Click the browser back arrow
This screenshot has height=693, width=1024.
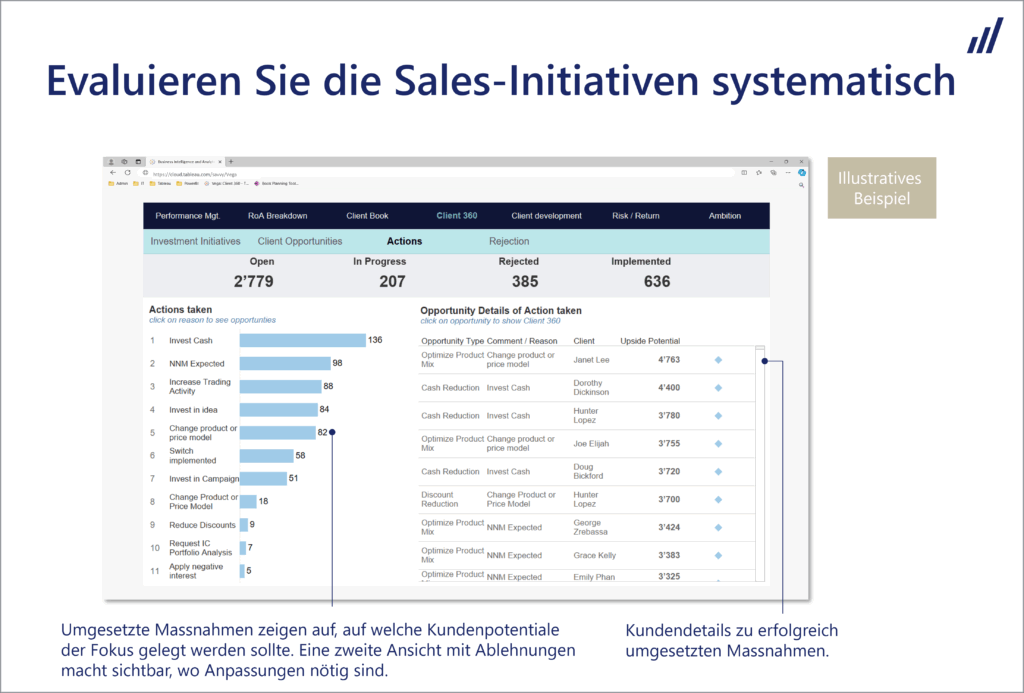[113, 172]
